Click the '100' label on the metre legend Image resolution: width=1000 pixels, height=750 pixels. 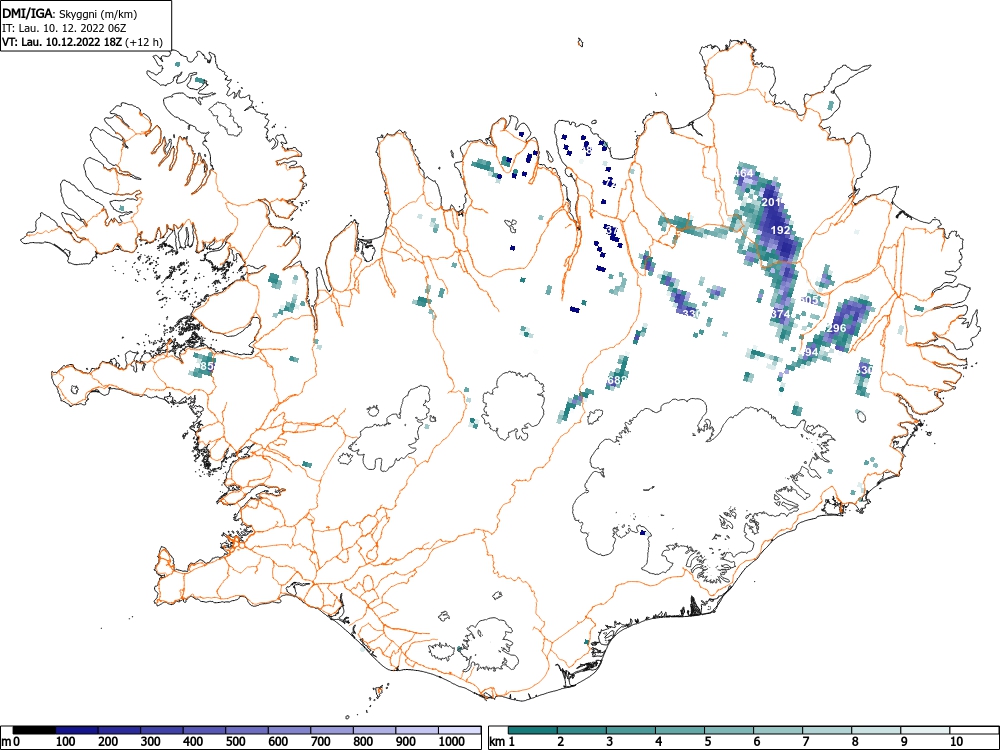[66, 742]
